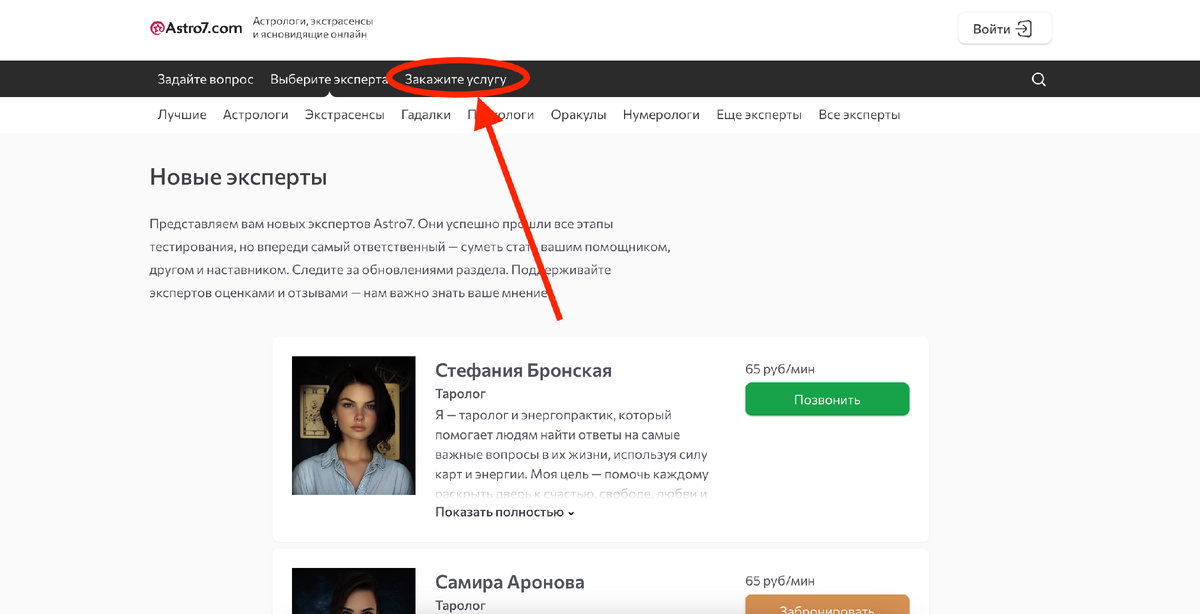1200x614 pixels.
Task: Open the Задайте вопрос menu item
Action: coord(206,79)
